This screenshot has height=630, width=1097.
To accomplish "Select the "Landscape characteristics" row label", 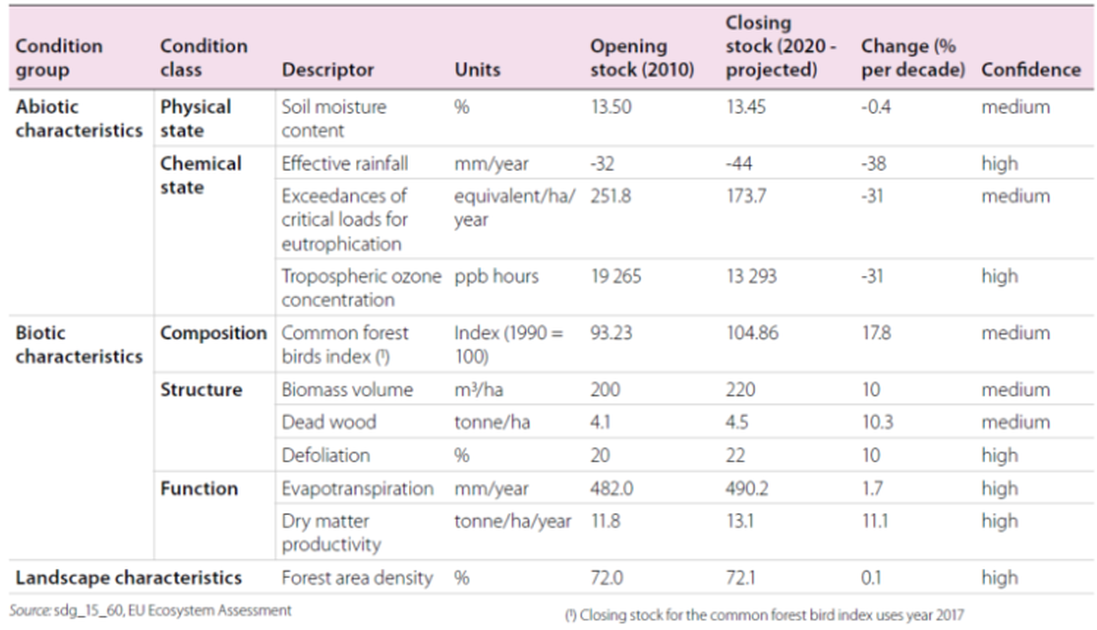I will tap(129, 577).
